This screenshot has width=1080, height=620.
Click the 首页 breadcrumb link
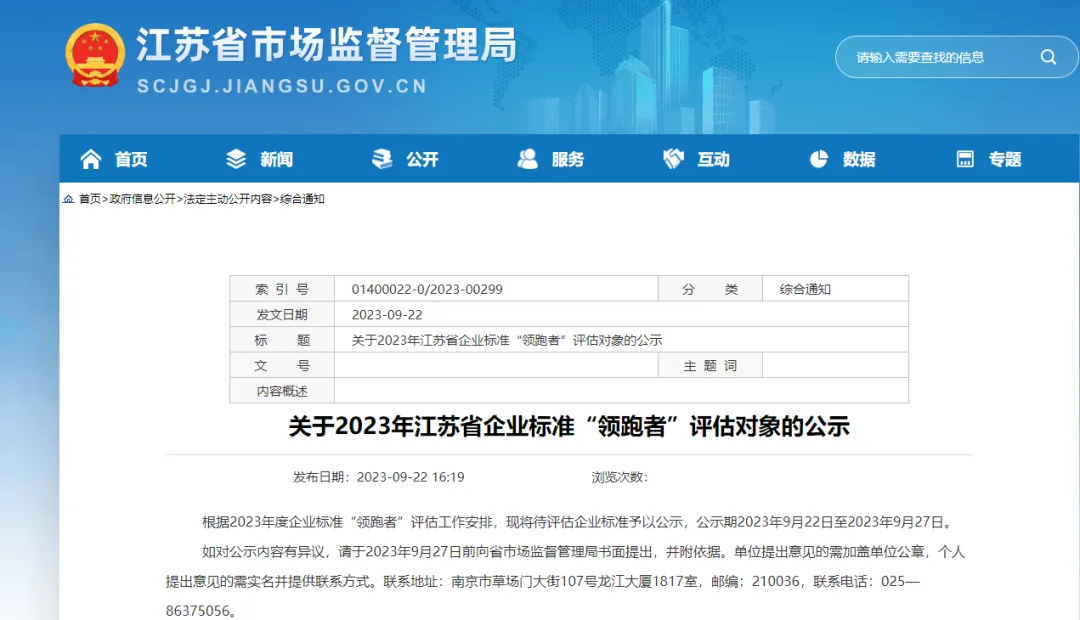tap(90, 199)
